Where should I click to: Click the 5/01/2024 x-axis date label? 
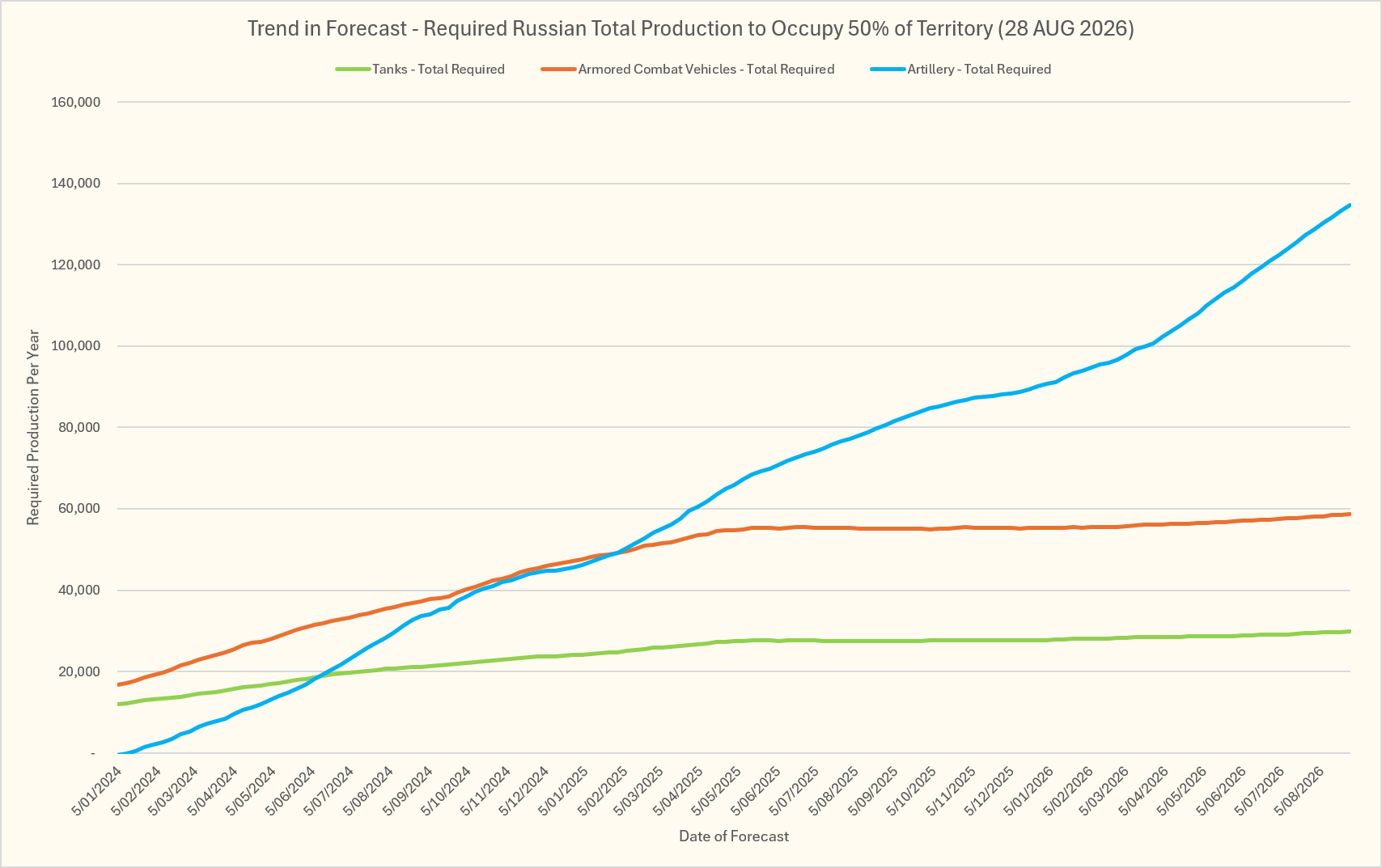coord(96,790)
